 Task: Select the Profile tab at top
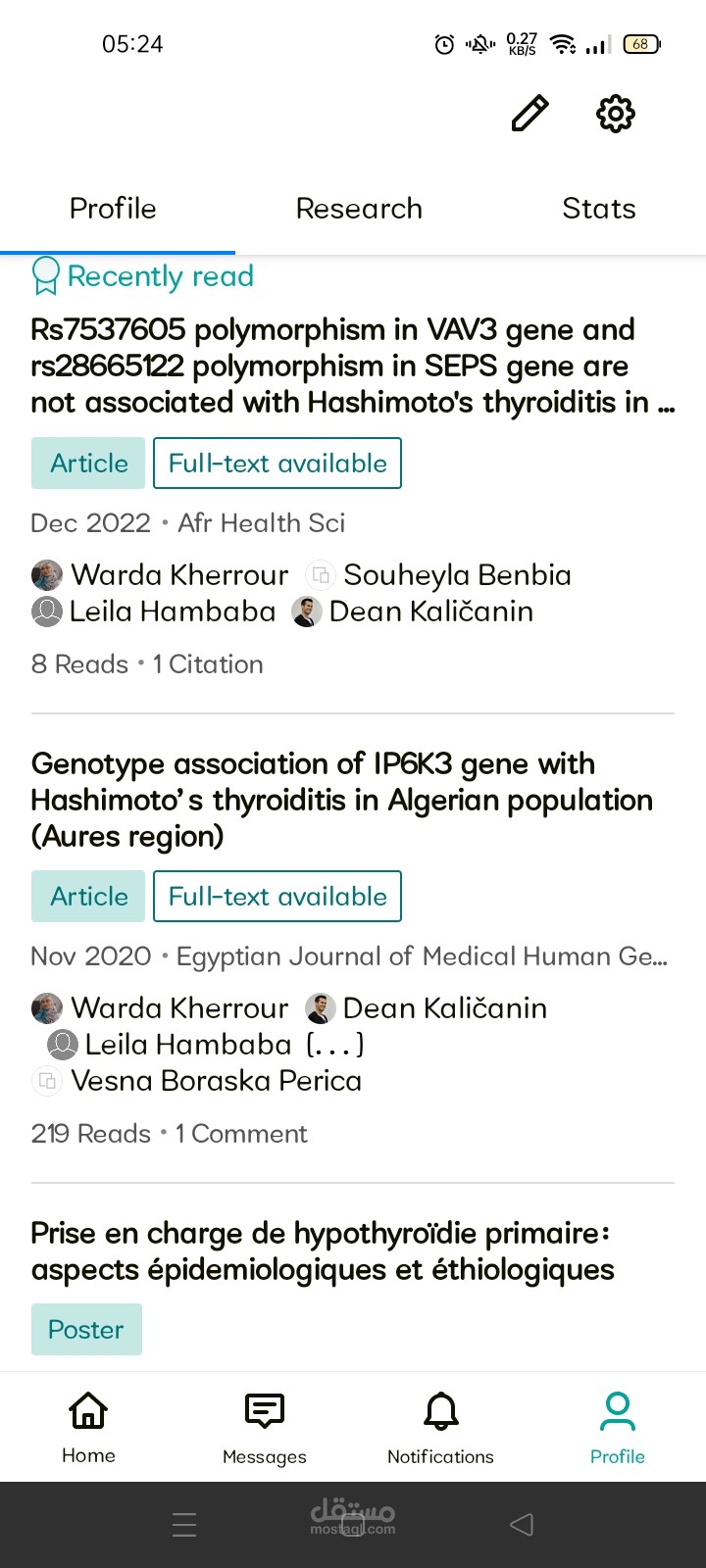pos(113,209)
